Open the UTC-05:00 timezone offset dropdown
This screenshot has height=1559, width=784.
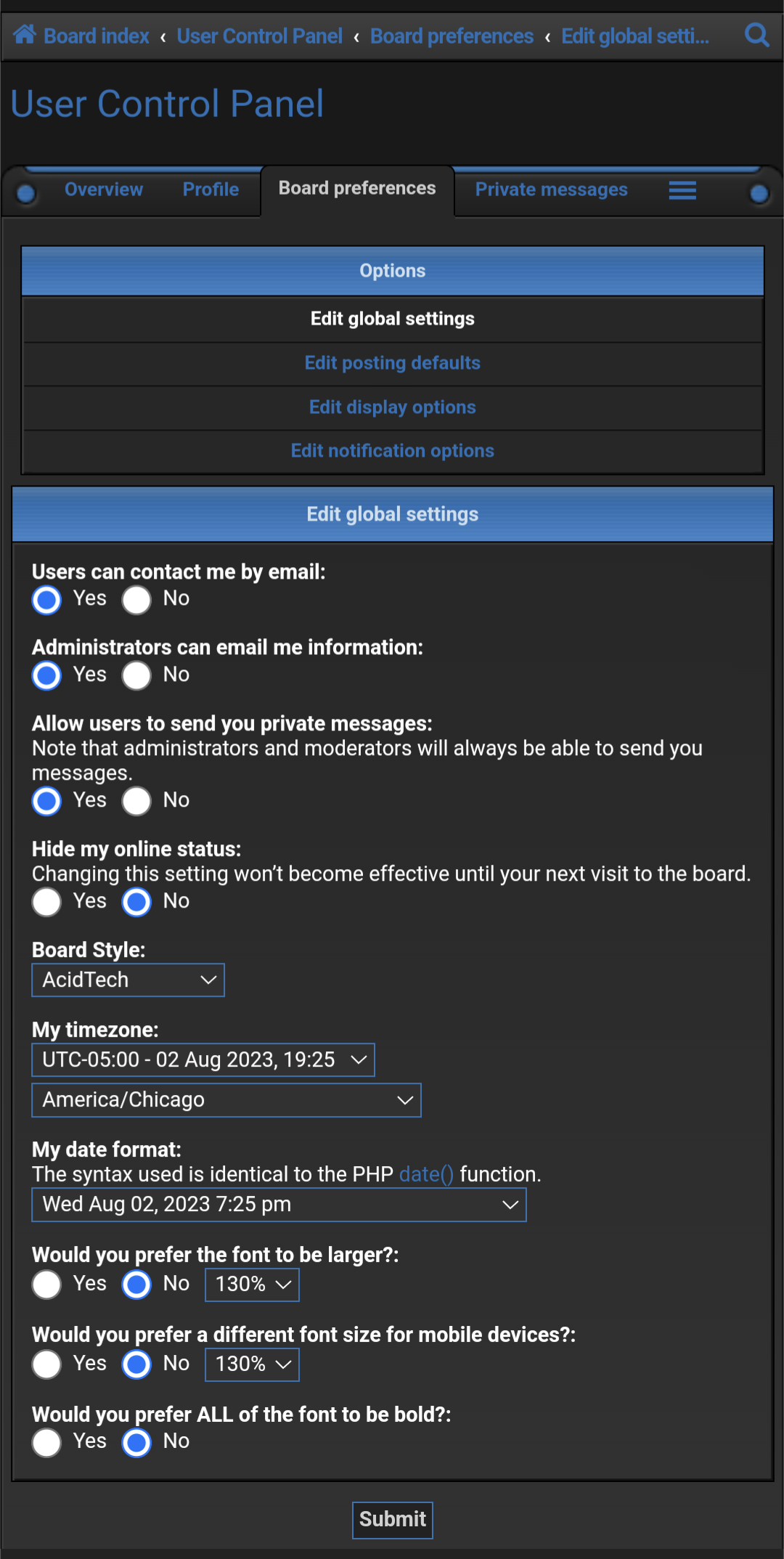click(203, 1060)
